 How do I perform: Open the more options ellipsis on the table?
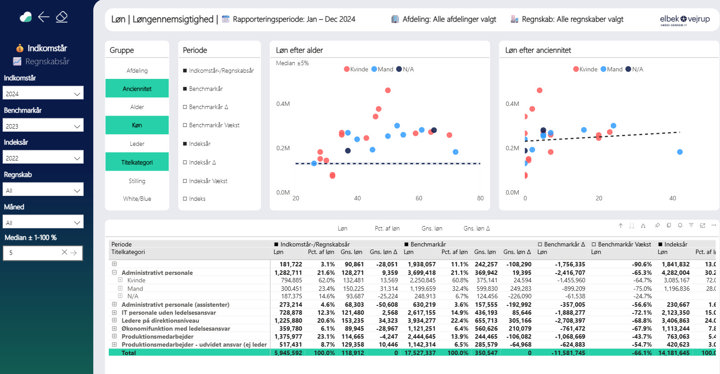point(714,226)
